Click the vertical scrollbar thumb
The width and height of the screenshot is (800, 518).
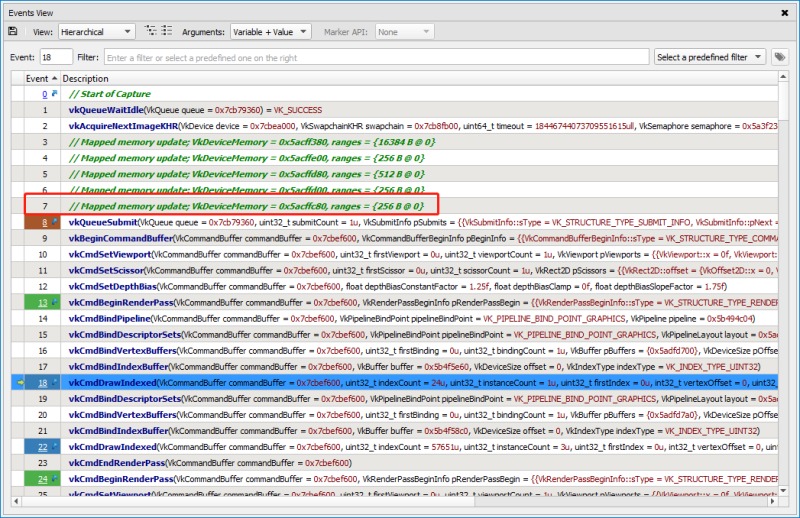(783, 101)
